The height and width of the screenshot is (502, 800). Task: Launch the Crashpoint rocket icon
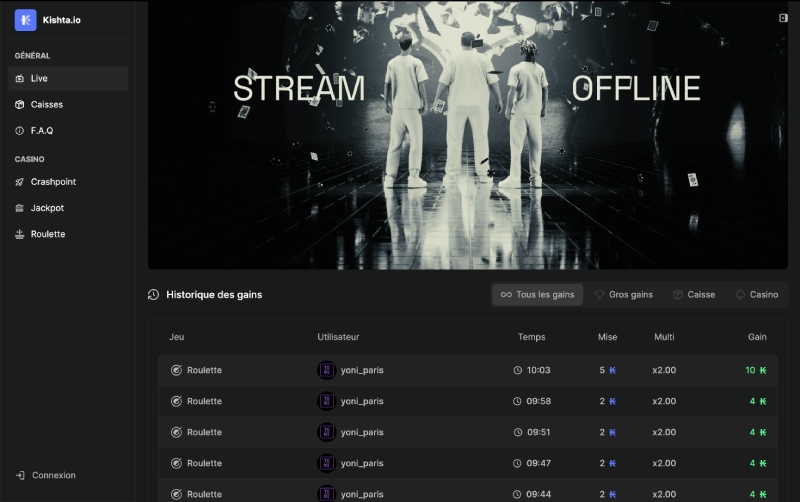[19, 182]
